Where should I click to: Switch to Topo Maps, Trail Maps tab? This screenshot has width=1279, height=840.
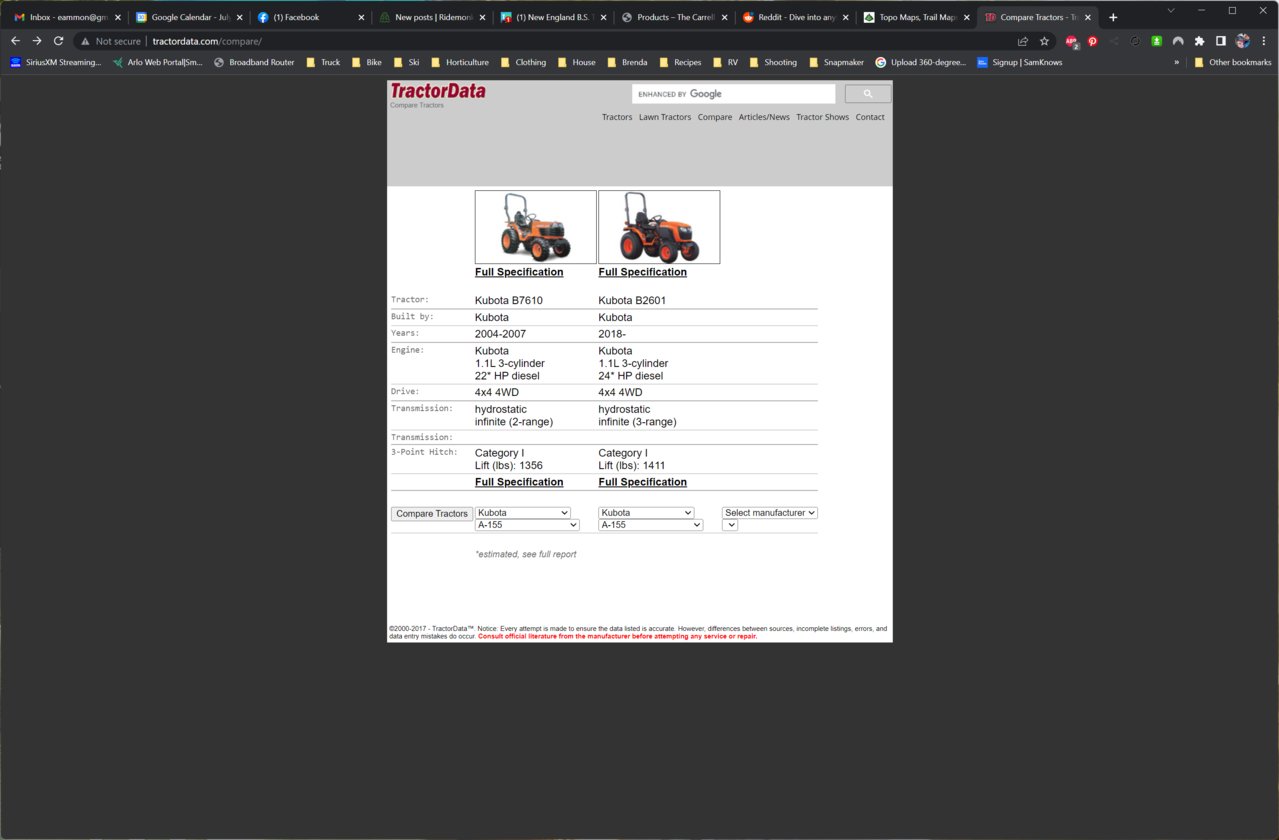pyautogui.click(x=917, y=17)
